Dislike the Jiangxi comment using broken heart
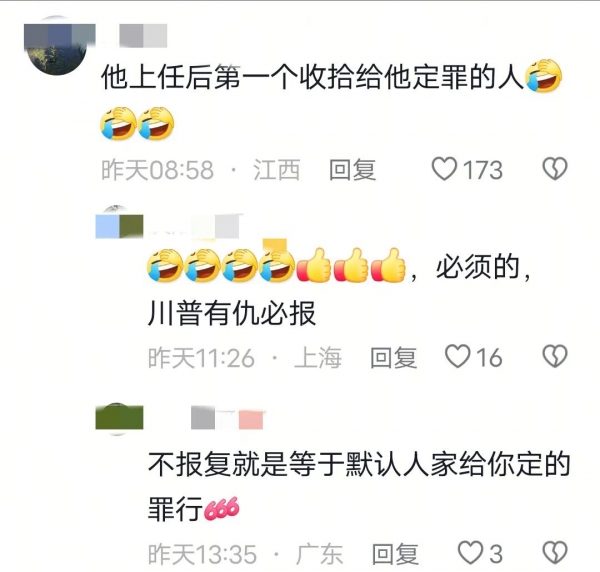This screenshot has width=600, height=572. 555,169
